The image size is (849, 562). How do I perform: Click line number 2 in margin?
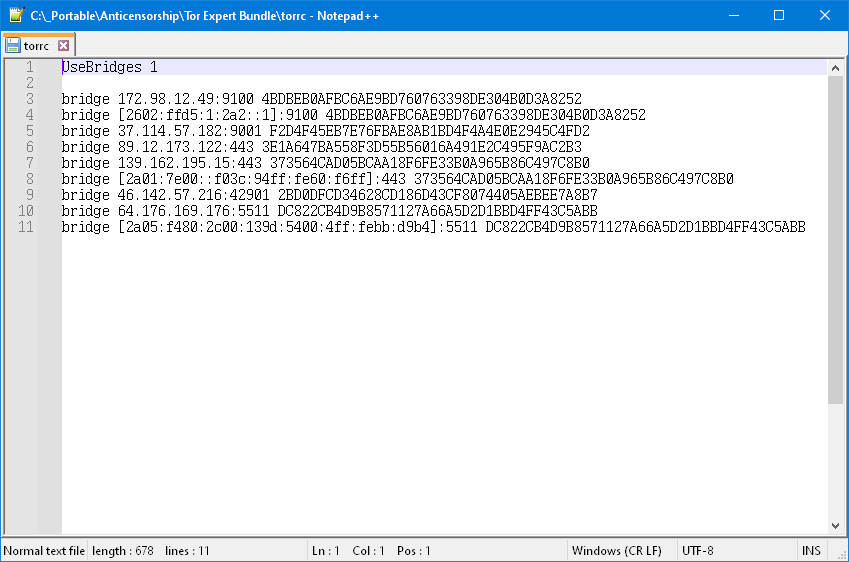[x=30, y=83]
